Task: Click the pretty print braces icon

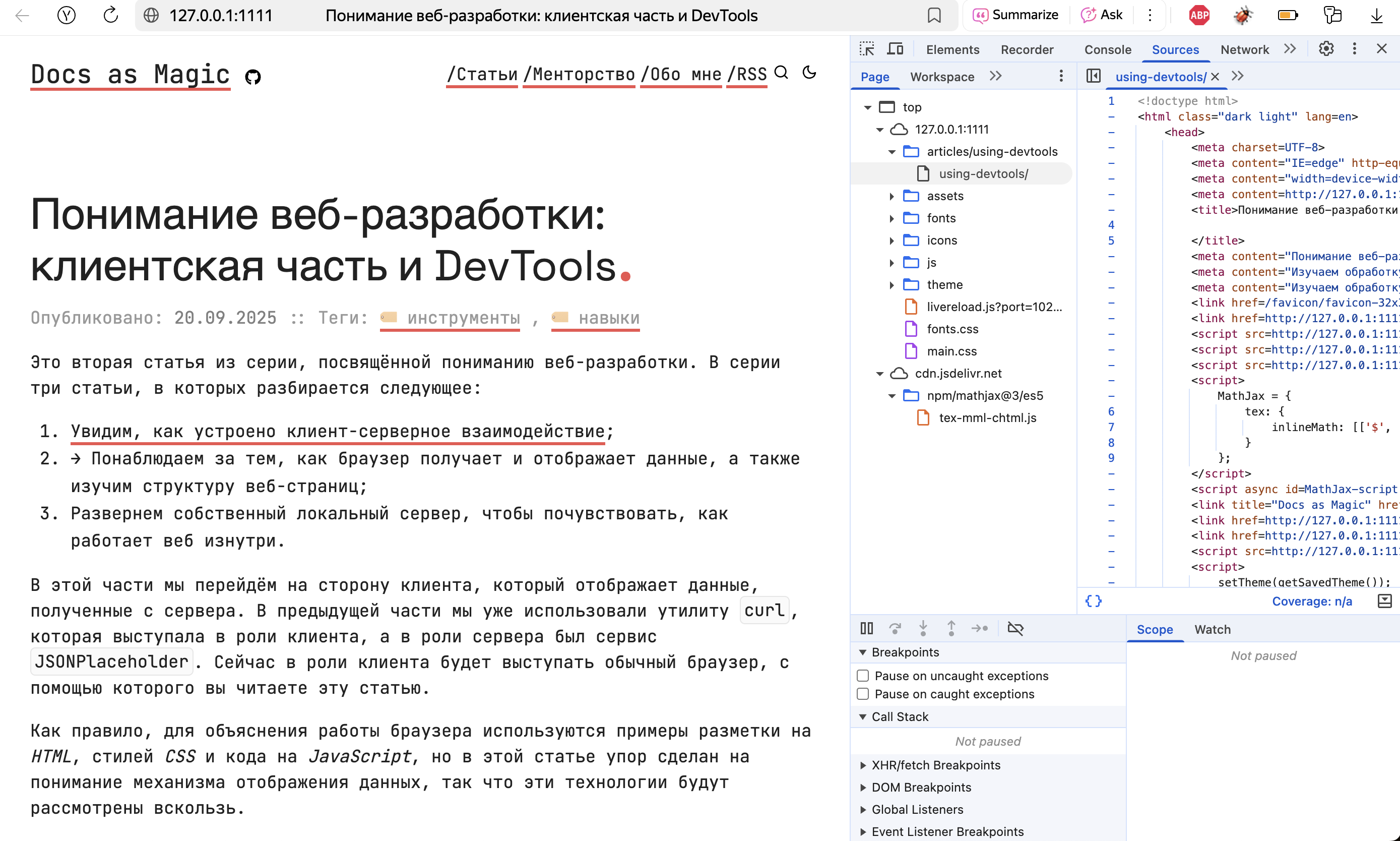Action: pos(1094,600)
